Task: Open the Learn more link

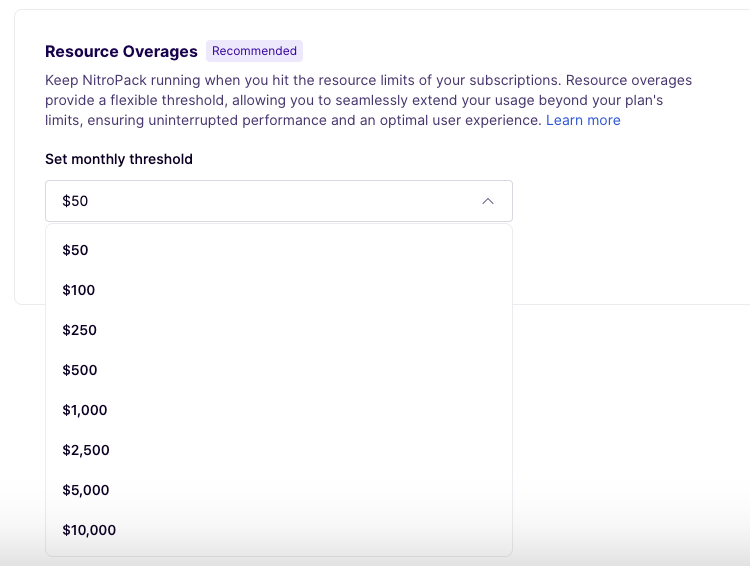Action: (x=583, y=120)
